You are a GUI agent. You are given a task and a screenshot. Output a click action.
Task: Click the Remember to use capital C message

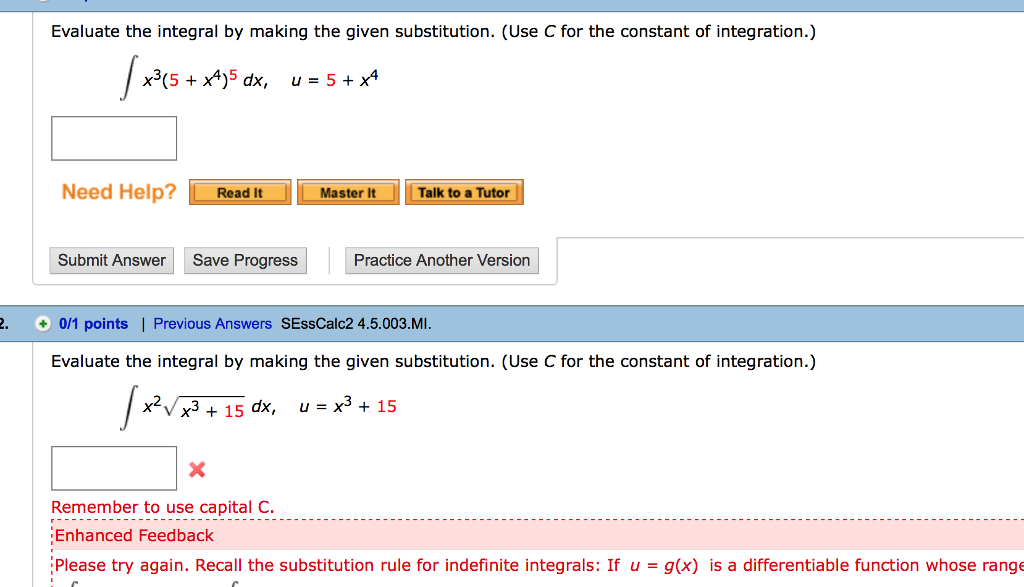(x=163, y=507)
